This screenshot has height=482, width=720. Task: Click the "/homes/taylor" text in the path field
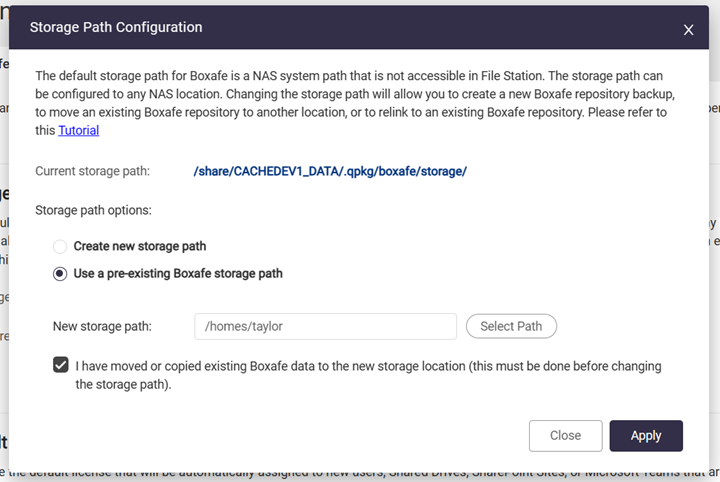tap(245, 326)
